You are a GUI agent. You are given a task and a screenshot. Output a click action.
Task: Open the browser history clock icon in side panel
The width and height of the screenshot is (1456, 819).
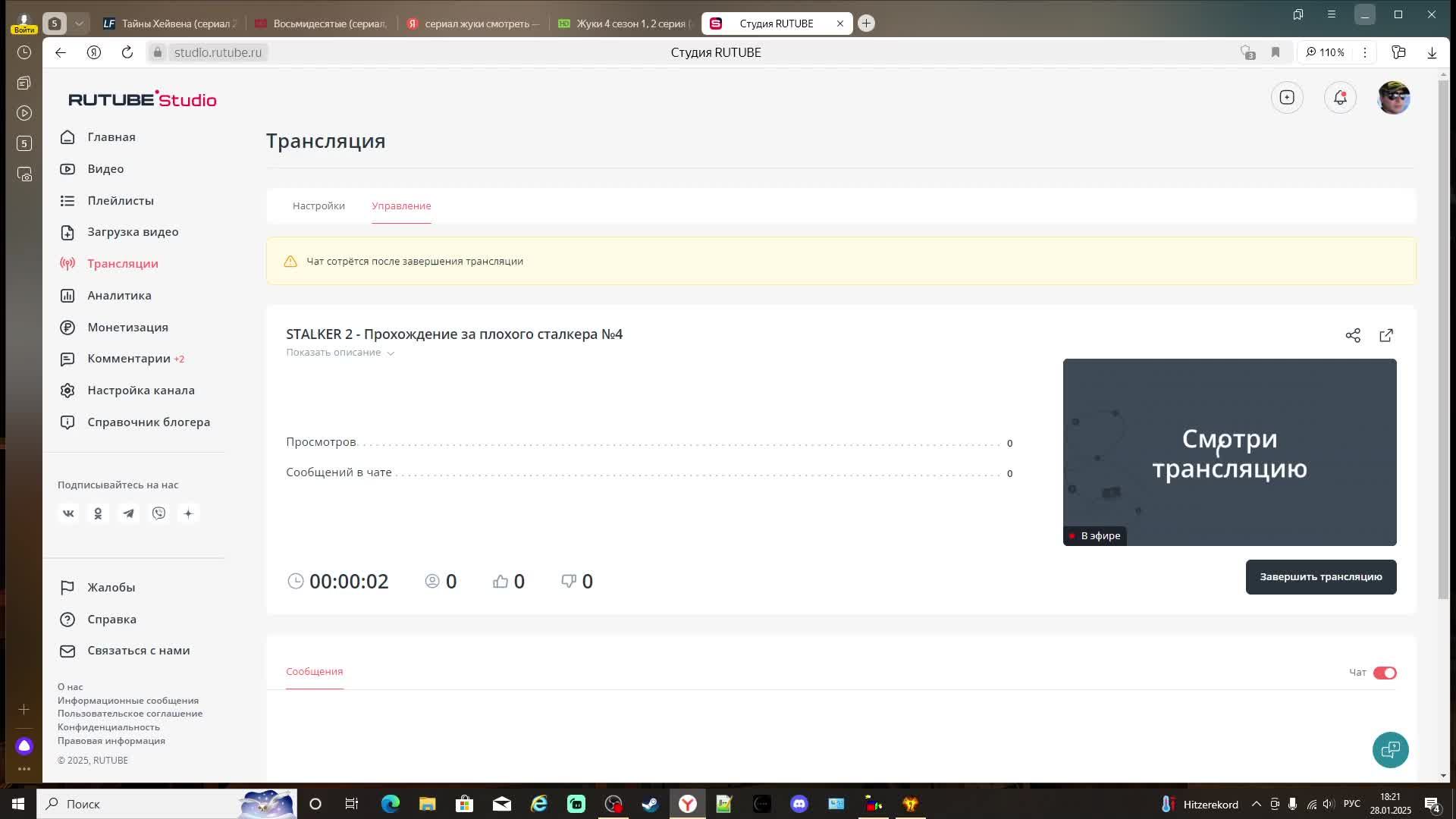coord(24,52)
